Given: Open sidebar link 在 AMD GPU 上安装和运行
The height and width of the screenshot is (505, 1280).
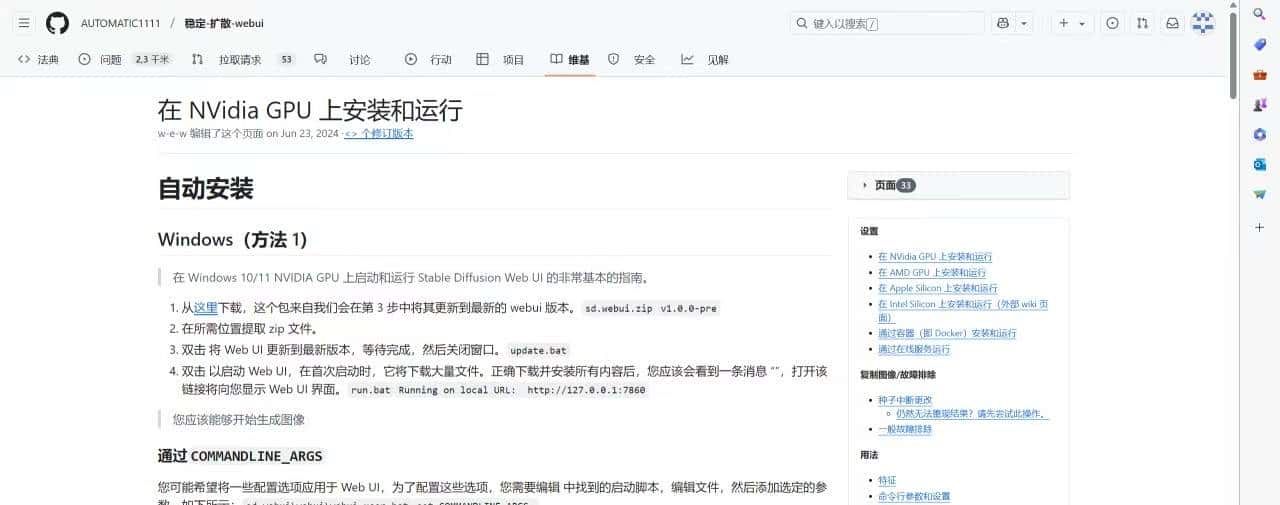Looking at the screenshot, I should pyautogui.click(x=932, y=272).
